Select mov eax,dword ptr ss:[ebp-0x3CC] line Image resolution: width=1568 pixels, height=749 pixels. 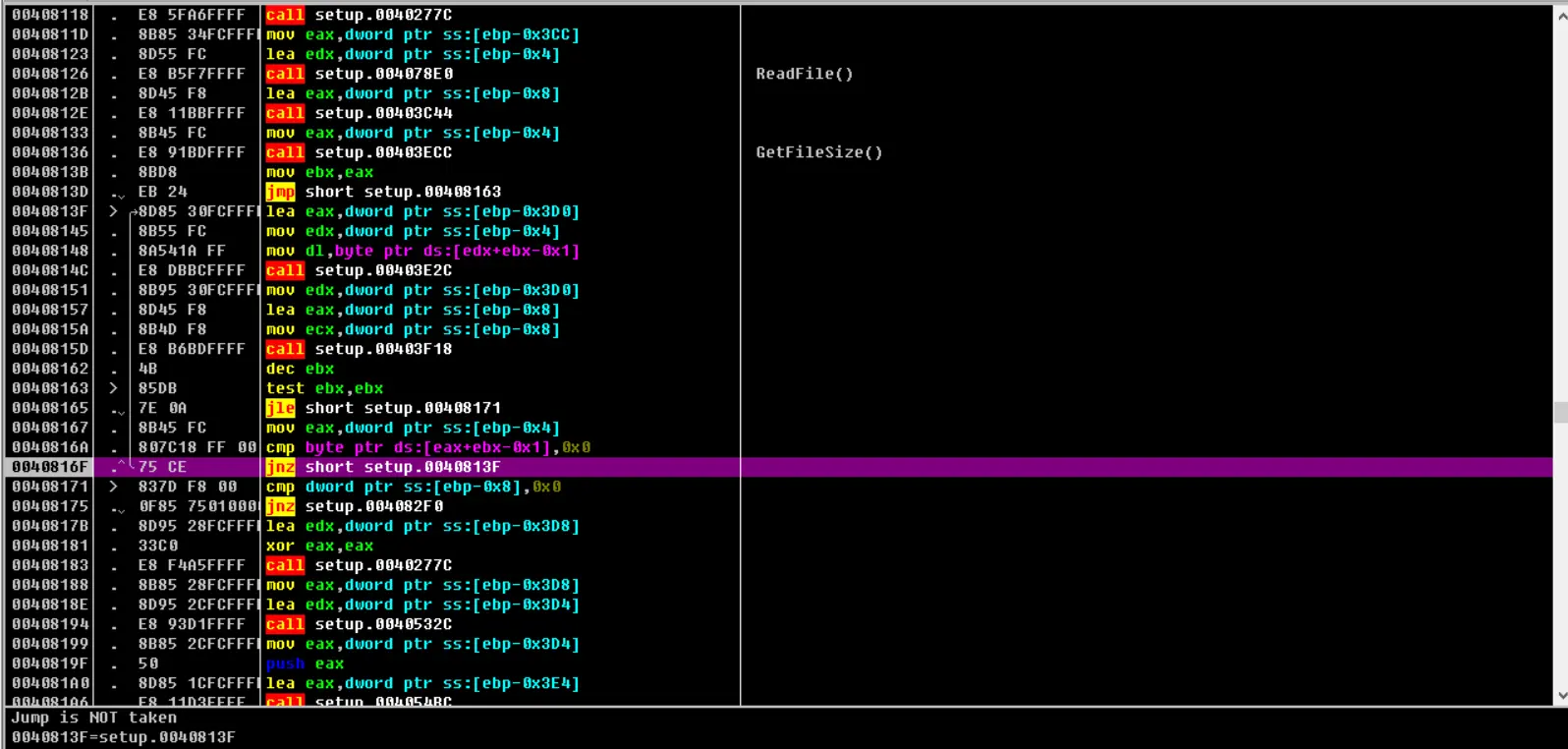point(423,34)
